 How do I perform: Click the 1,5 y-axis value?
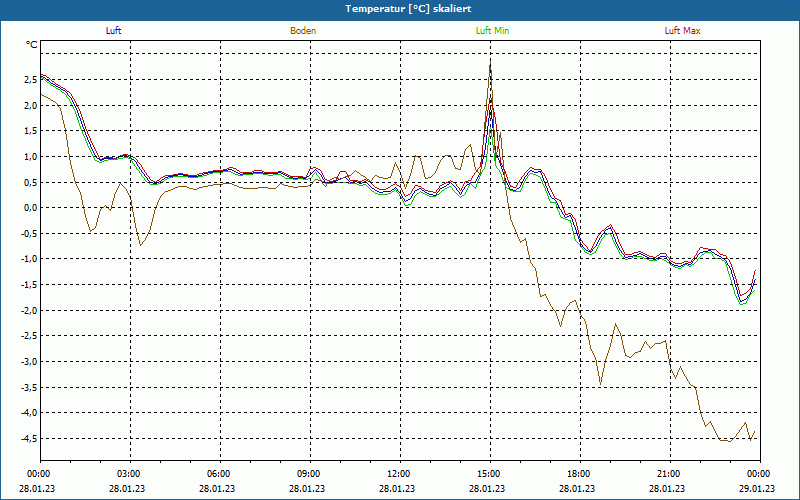click(x=31, y=131)
